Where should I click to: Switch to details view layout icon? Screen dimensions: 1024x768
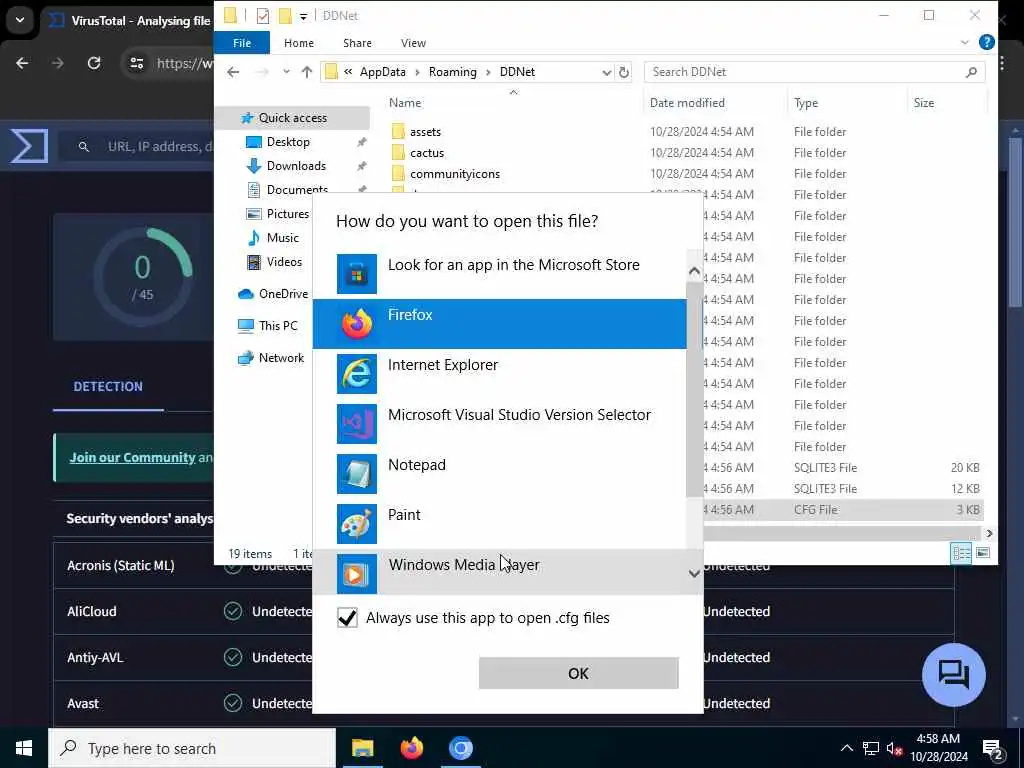point(961,553)
